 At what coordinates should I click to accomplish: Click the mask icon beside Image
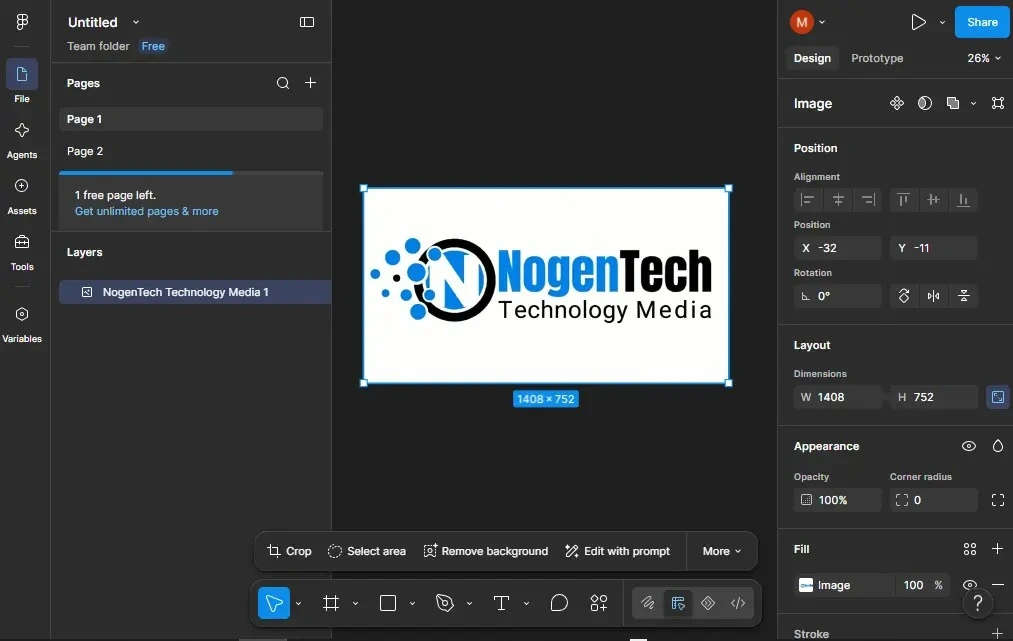[x=925, y=103]
